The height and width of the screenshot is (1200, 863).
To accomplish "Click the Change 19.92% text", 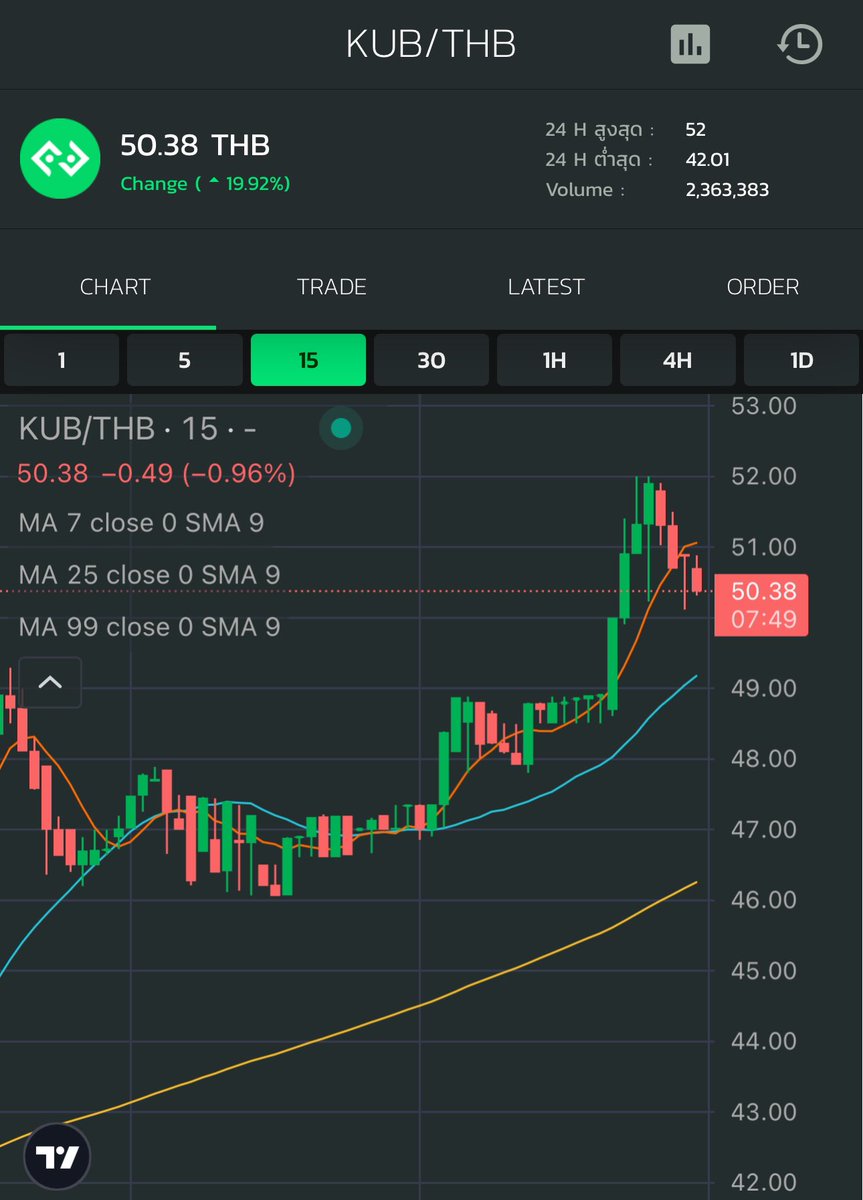I will tap(205, 184).
